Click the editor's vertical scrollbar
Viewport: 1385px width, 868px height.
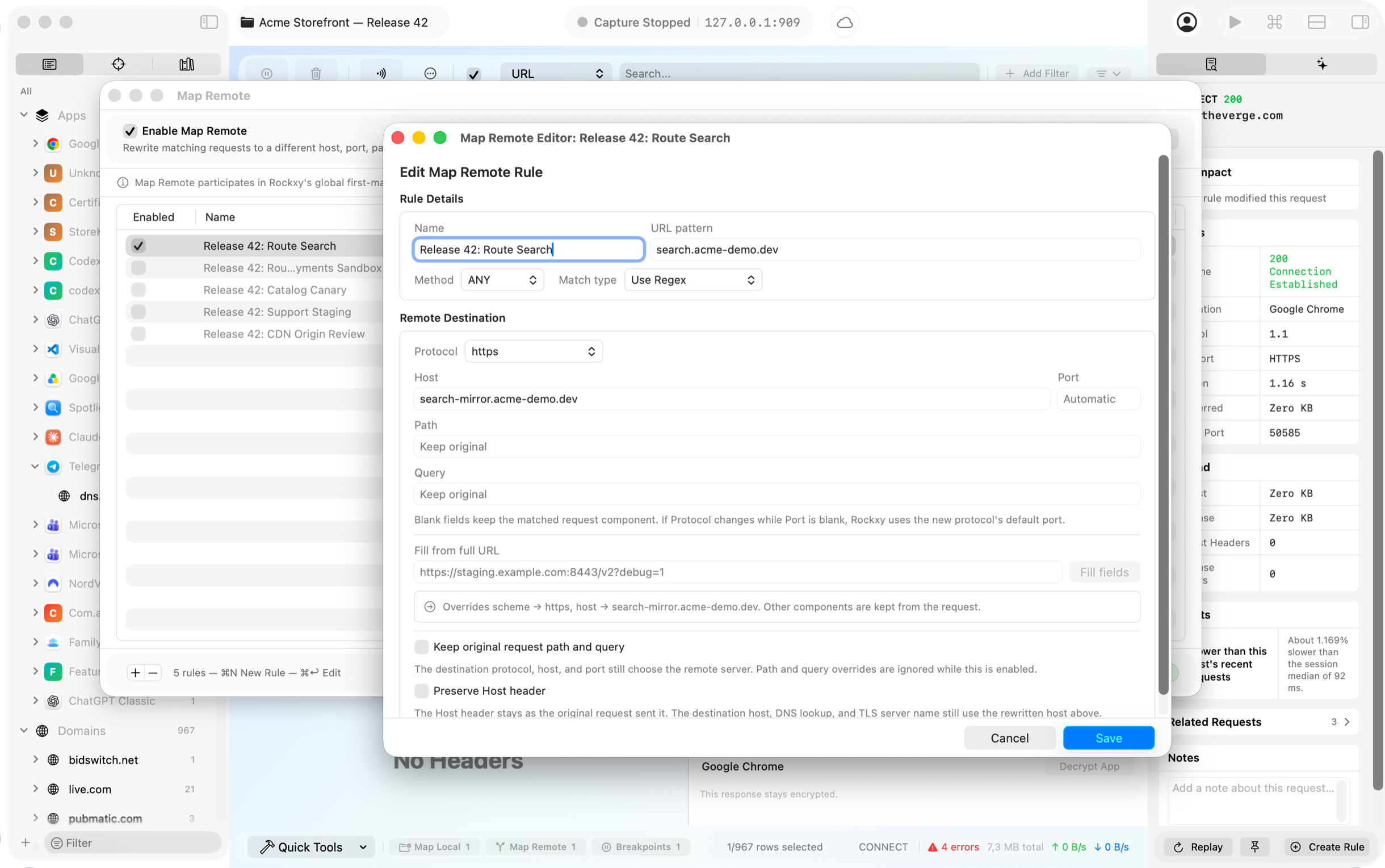click(1163, 425)
